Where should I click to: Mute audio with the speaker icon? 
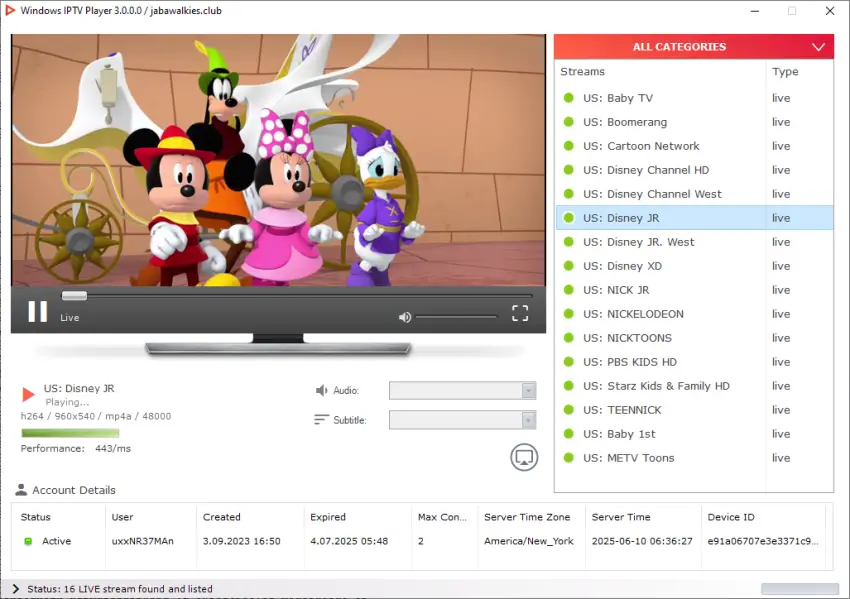405,317
